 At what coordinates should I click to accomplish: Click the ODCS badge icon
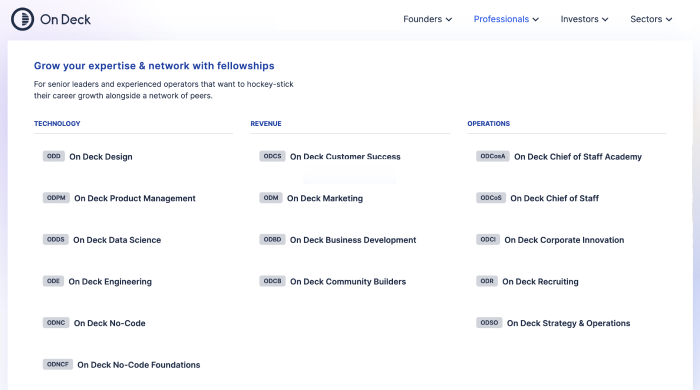272,156
